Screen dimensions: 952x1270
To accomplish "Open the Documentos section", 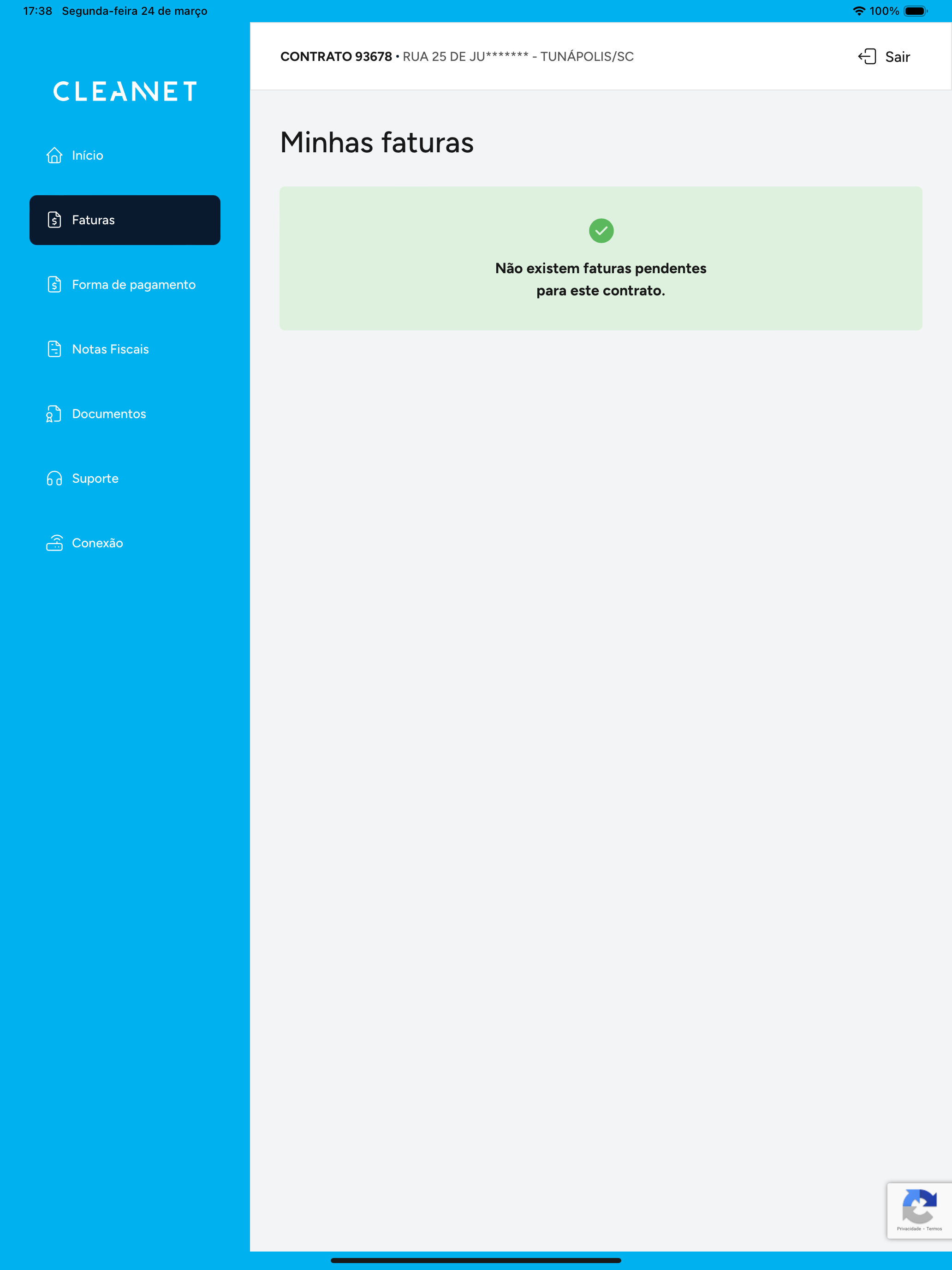I will tap(125, 414).
